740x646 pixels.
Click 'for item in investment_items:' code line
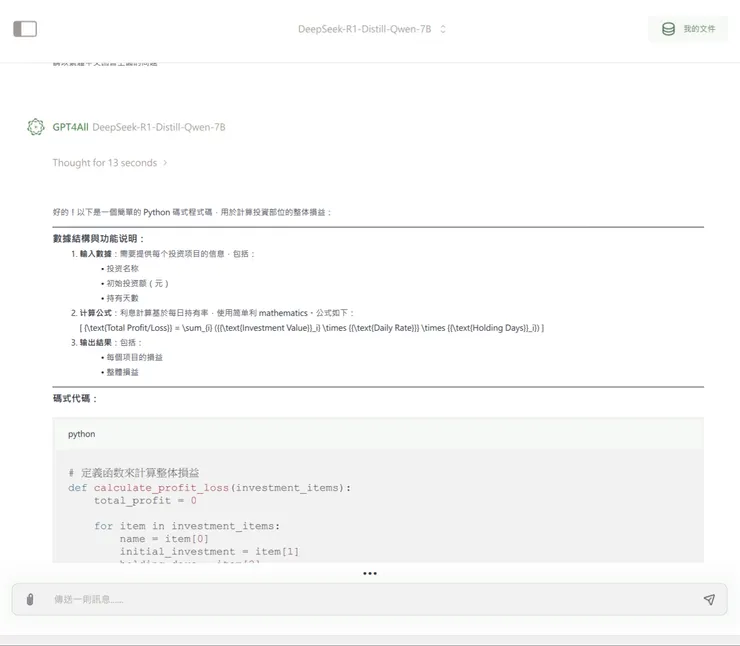tap(187, 526)
